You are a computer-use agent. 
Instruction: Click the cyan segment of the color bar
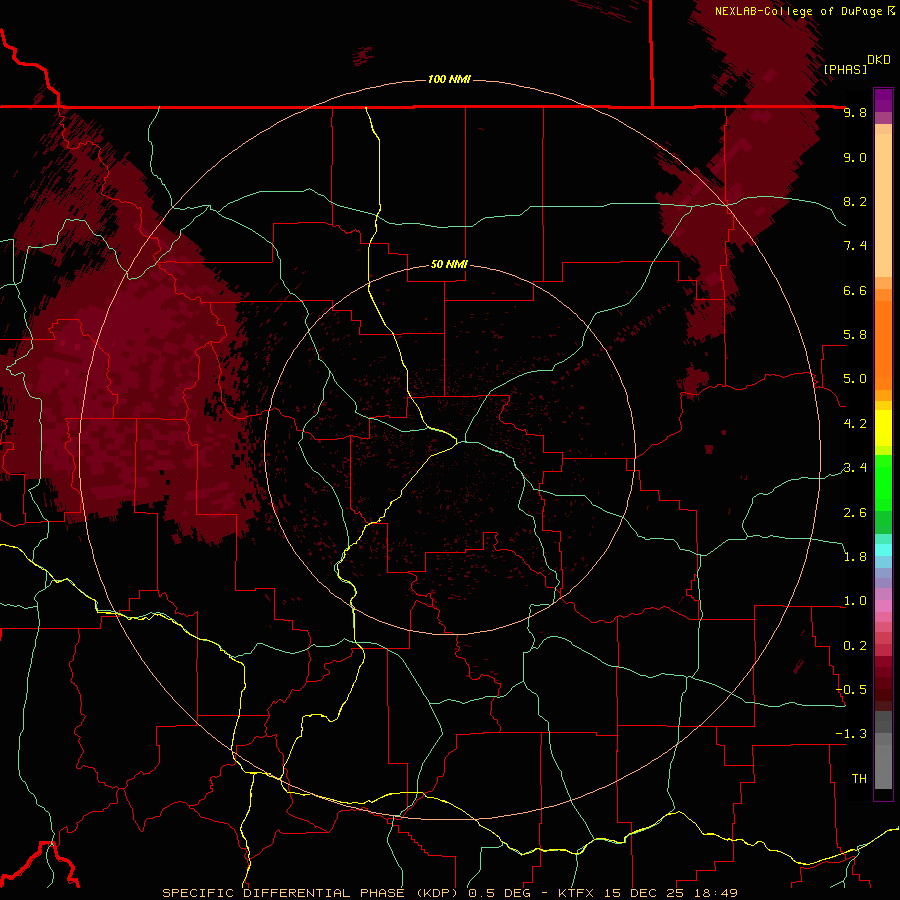883,550
